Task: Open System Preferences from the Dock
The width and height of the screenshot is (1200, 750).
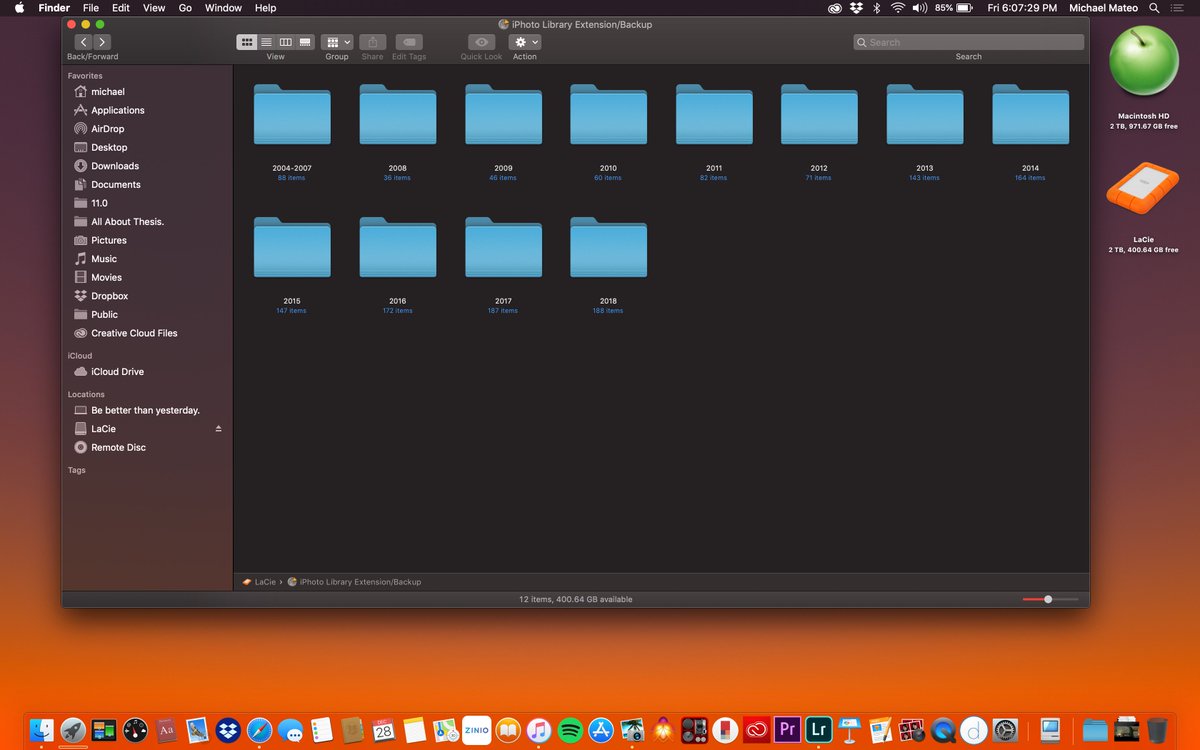Action: pos(1004,729)
